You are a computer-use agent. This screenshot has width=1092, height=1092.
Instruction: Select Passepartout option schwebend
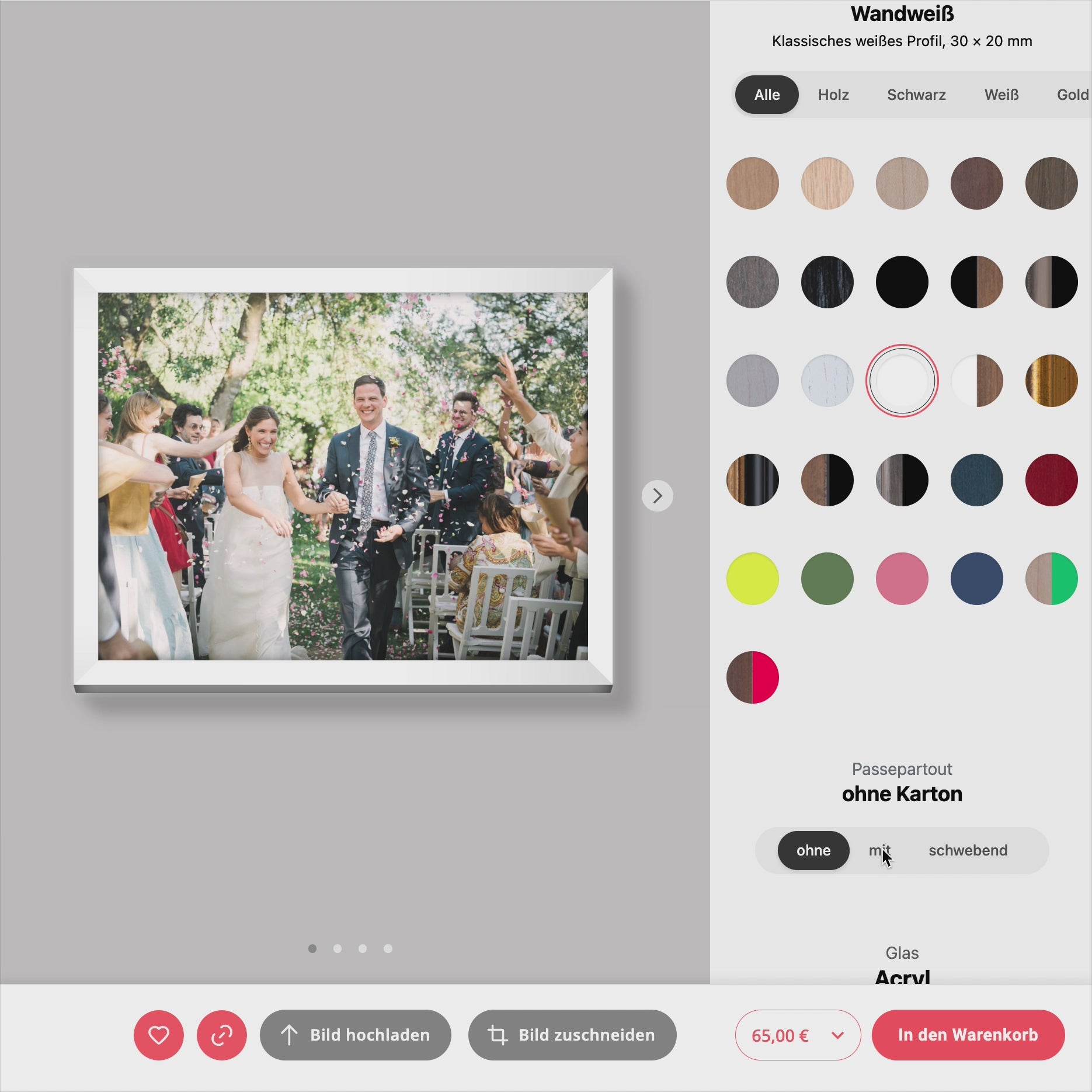(x=968, y=850)
